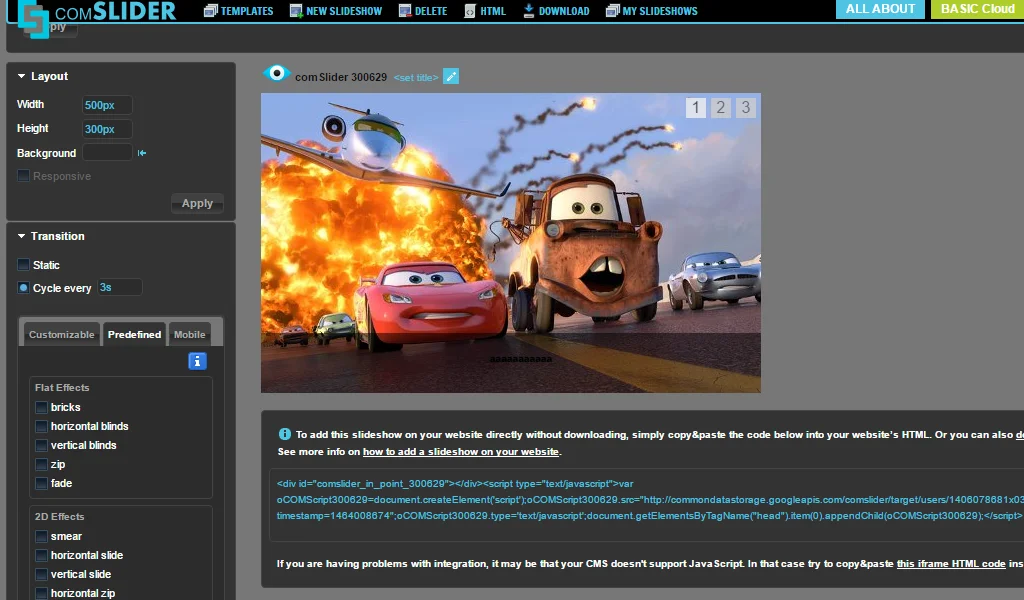
Task: Create a New Slideshow from the top toolbar
Action: [295, 11]
